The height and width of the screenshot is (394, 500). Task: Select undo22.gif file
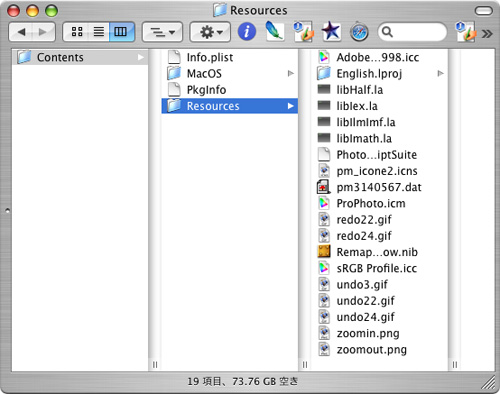pyautogui.click(x=380, y=301)
